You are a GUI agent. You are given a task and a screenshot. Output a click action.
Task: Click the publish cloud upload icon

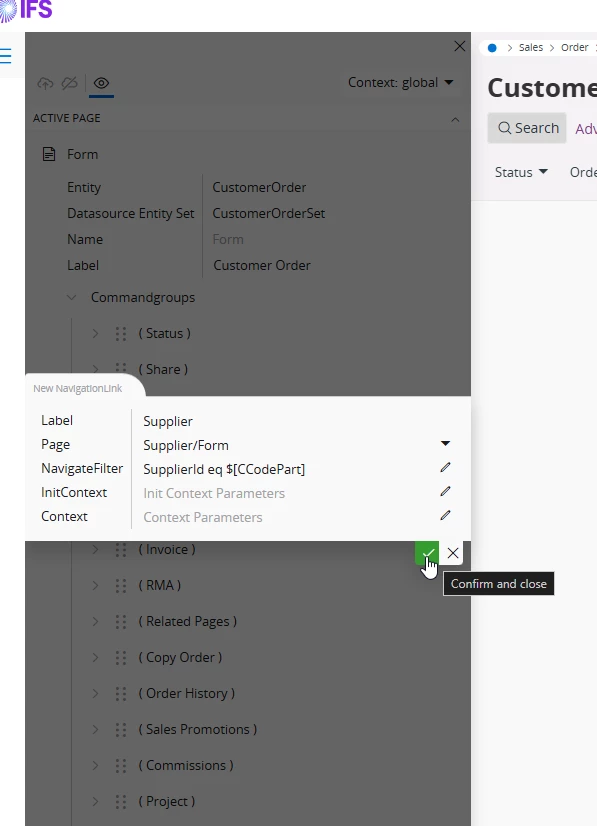click(x=45, y=83)
